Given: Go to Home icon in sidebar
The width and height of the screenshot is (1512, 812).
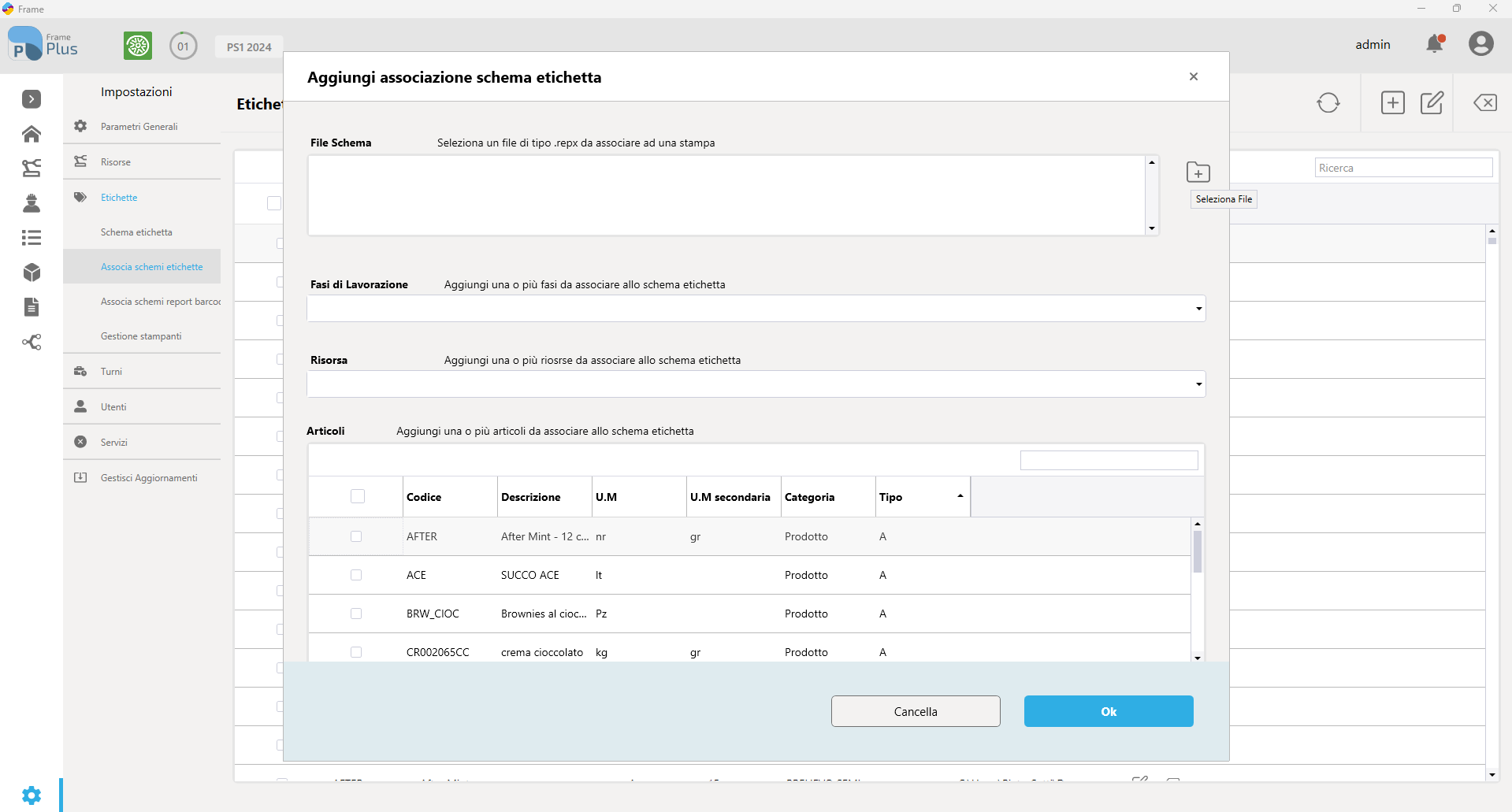Looking at the screenshot, I should point(32,134).
